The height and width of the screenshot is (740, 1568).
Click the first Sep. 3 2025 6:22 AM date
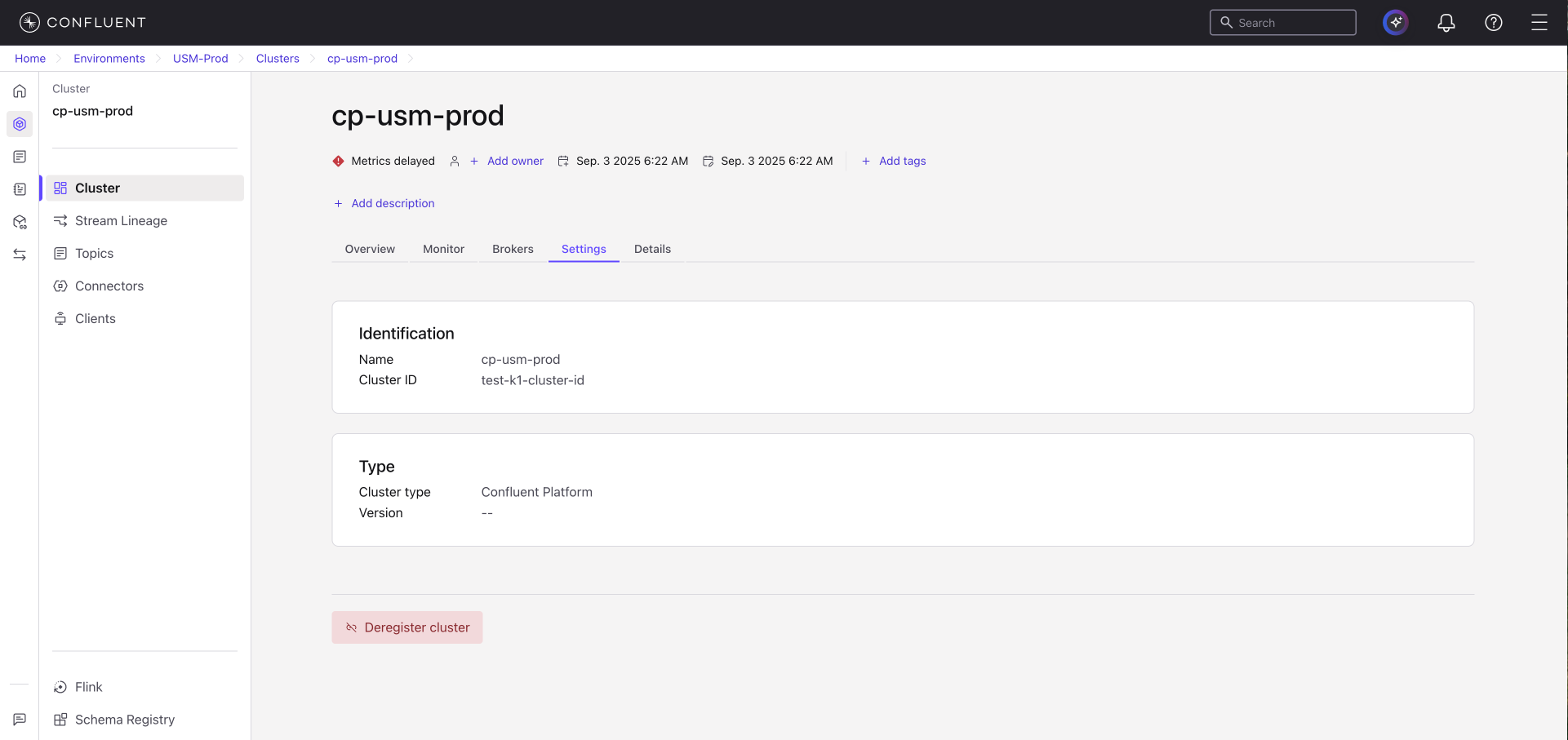[633, 162]
